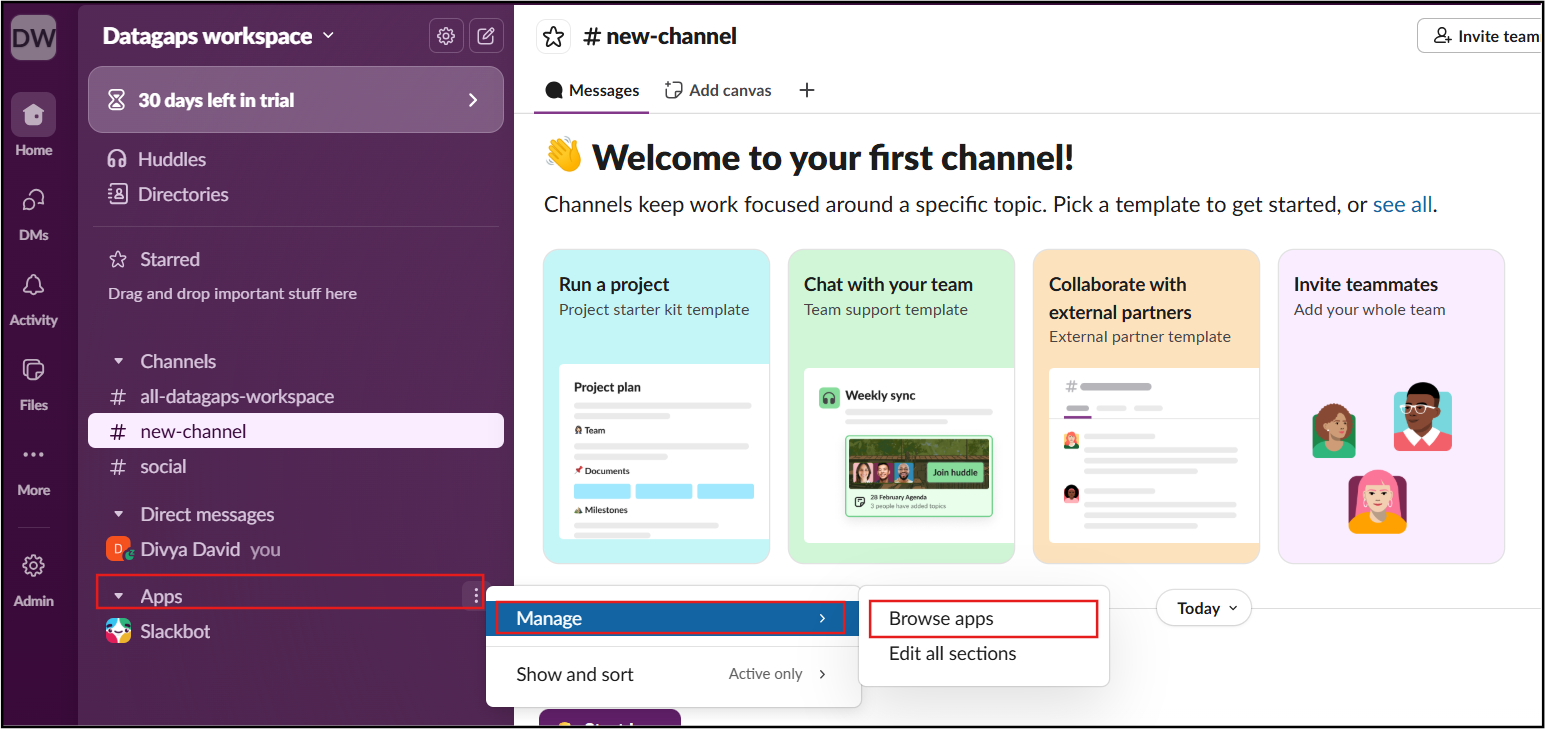Image resolution: width=1545 pixels, height=729 pixels.
Task: Click the DW workspace avatar
Action: (33, 38)
